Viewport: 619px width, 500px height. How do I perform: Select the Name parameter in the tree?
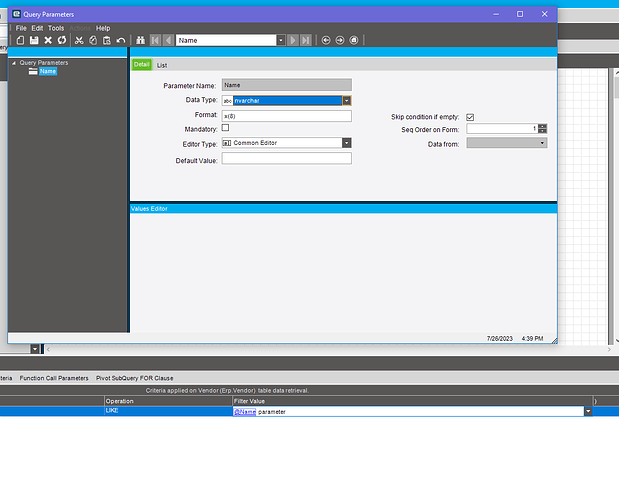click(x=48, y=71)
